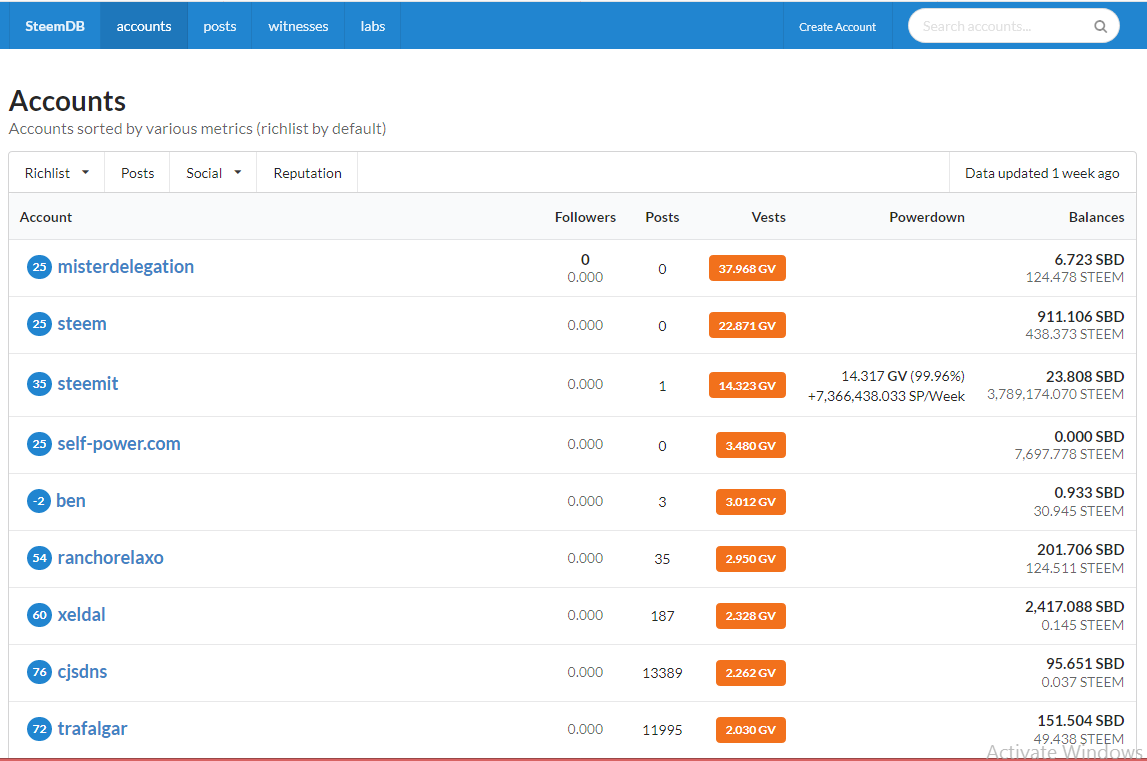
Task: Click the SteemDB home logo
Action: 55,26
